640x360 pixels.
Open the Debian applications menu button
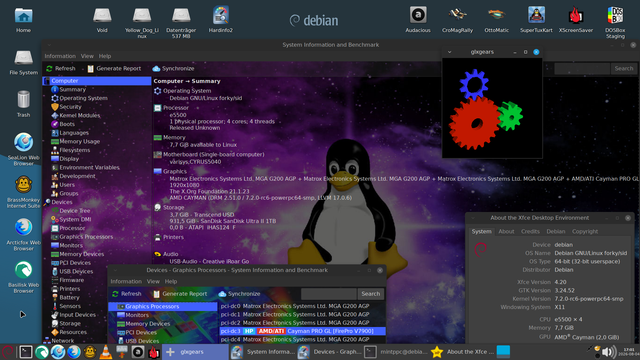(8, 352)
